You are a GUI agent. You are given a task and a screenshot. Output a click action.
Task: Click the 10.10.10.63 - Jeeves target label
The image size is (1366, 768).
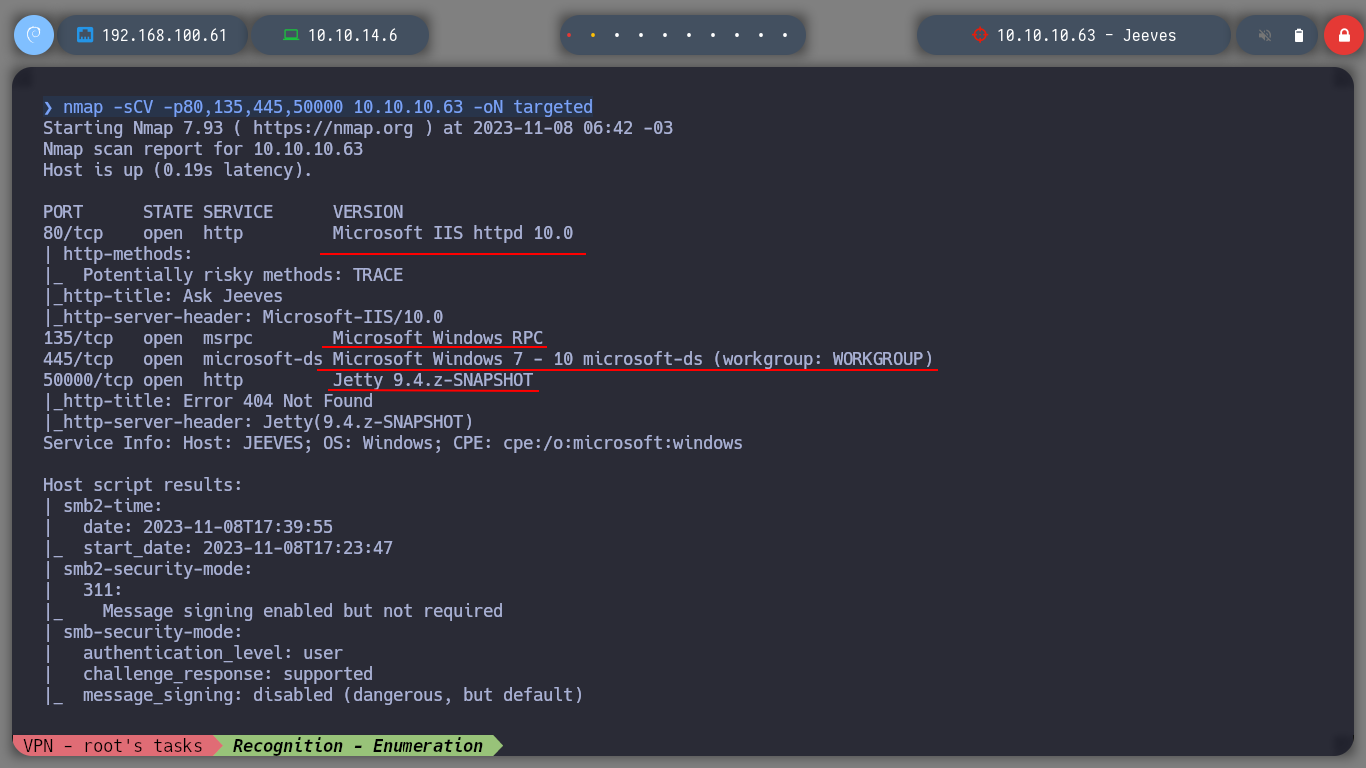1086,35
